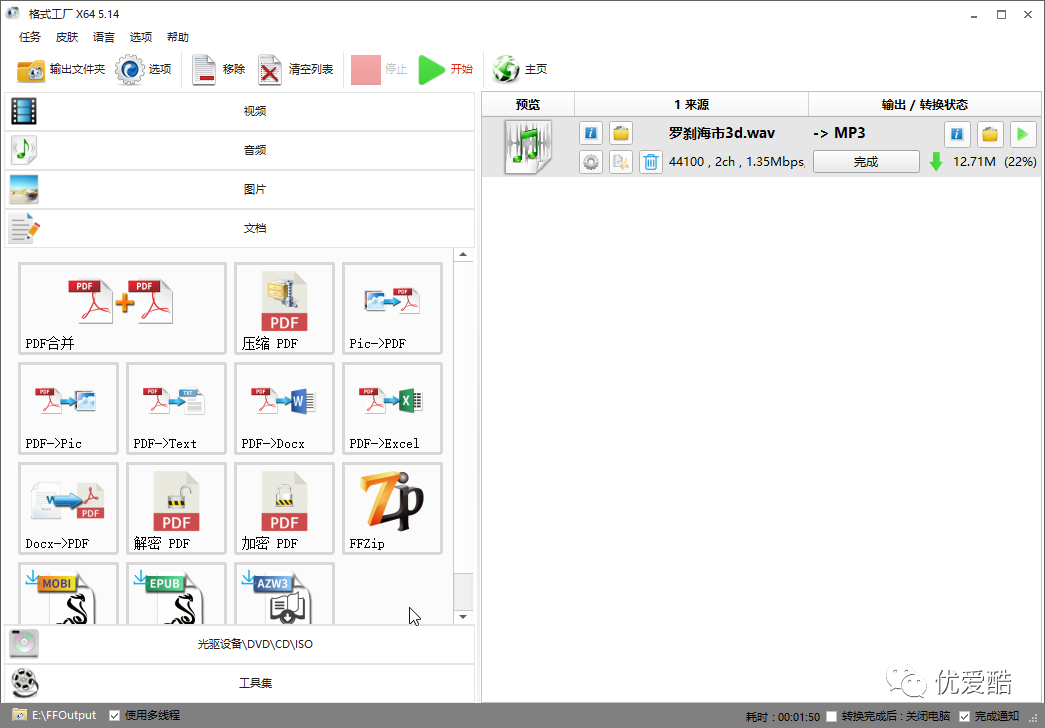Select the 加密 PDF encrypt tool
This screenshot has width=1045, height=728.
284,508
